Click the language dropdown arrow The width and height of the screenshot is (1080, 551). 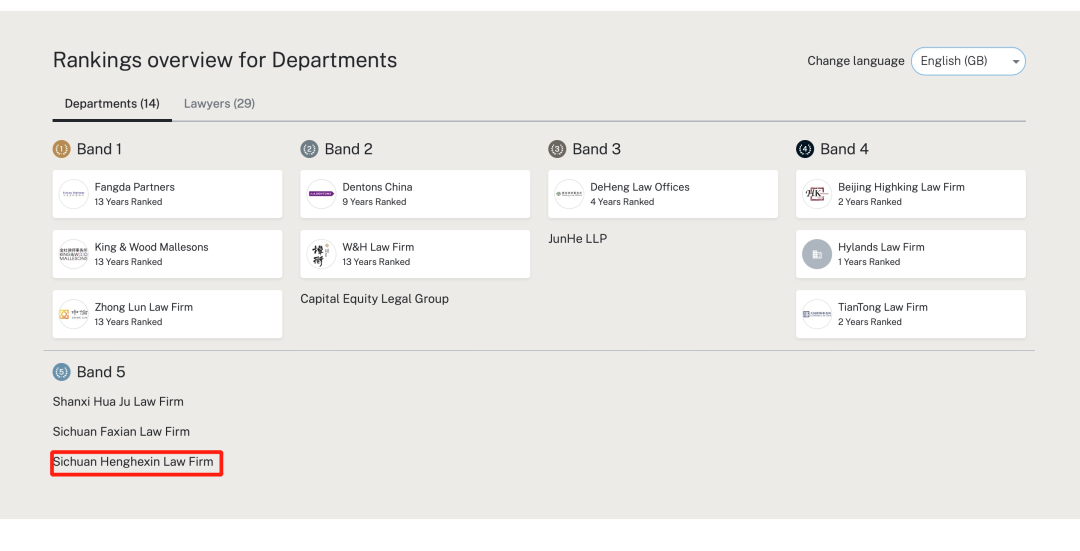coord(1016,62)
